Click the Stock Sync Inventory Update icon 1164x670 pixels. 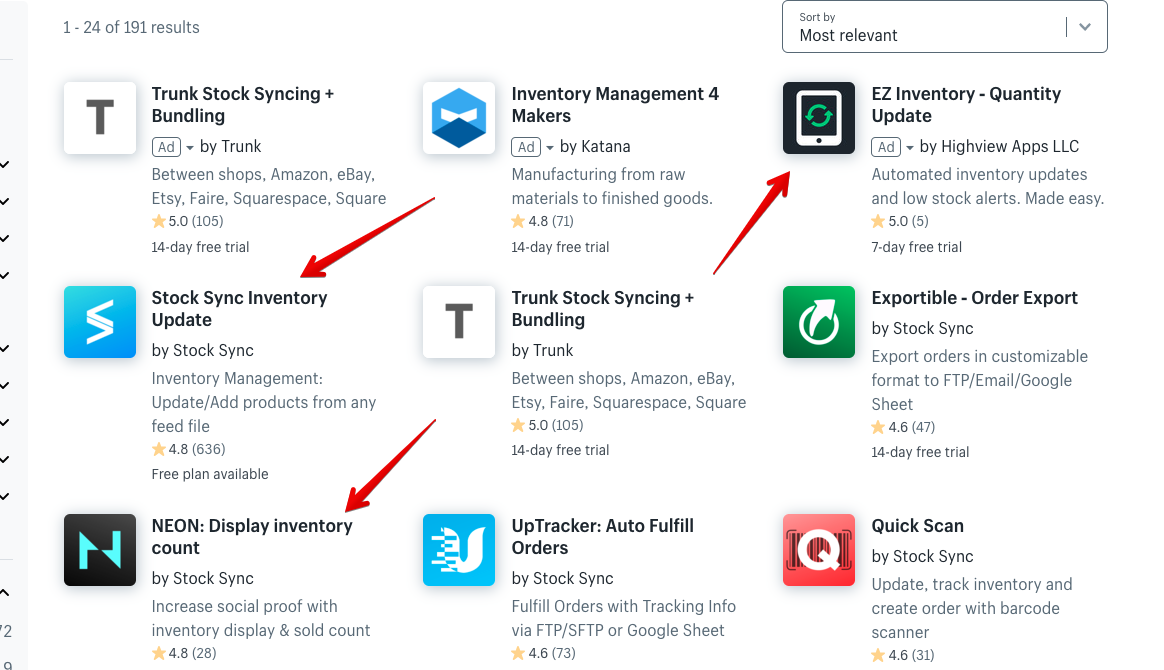coord(100,322)
